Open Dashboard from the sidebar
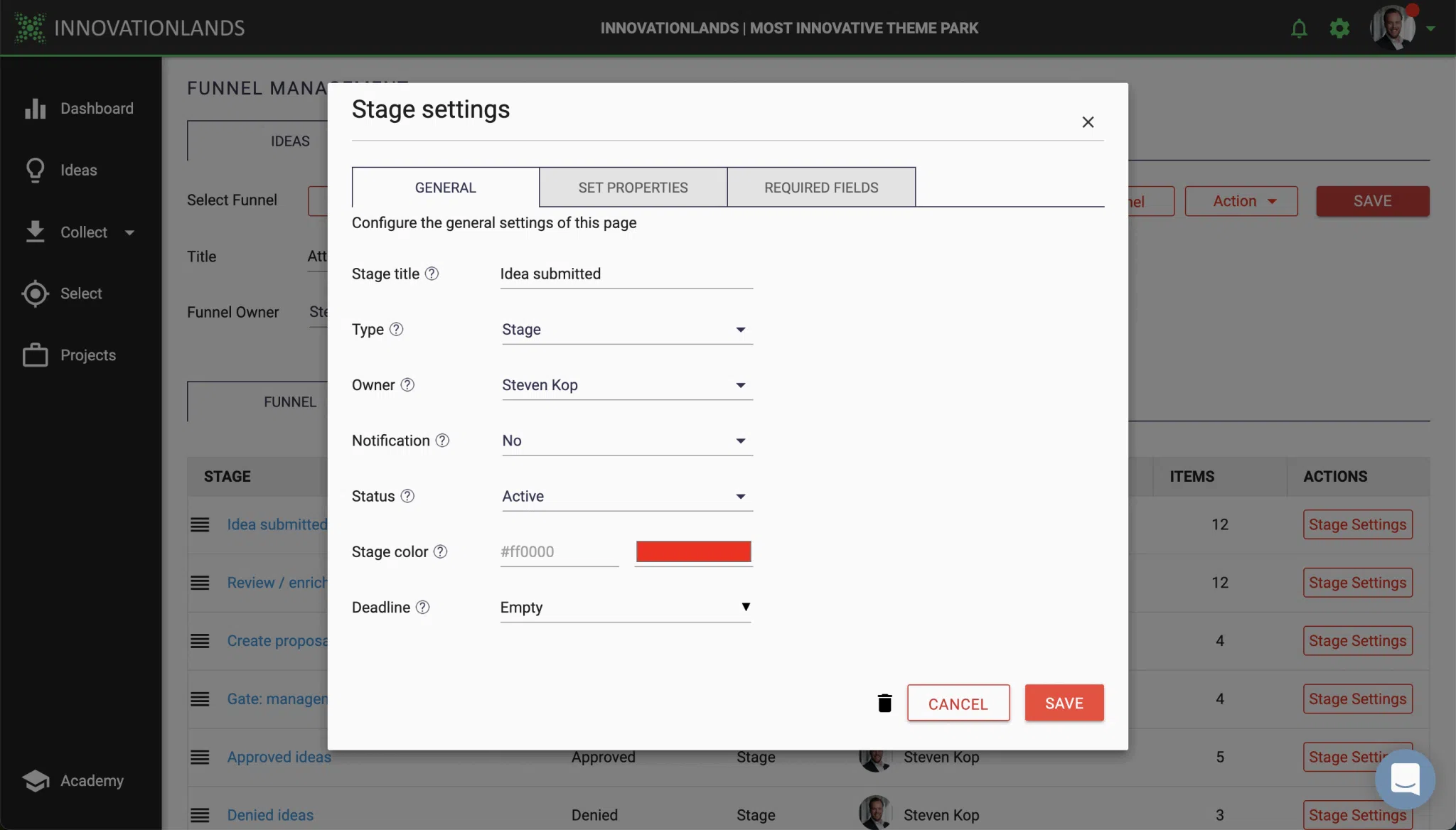Screen dimensions: 1456x830 78,109
